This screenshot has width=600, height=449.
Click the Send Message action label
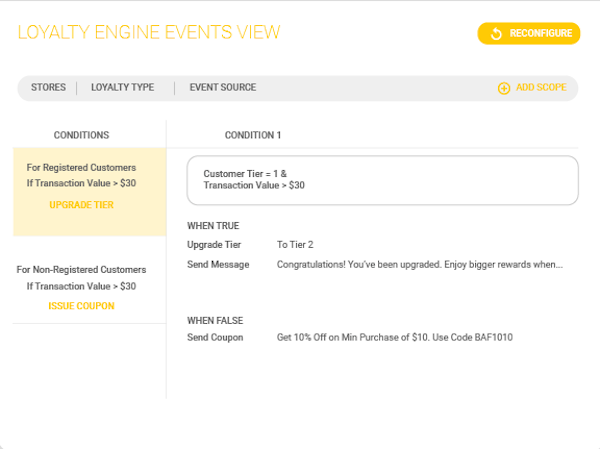coord(217,265)
